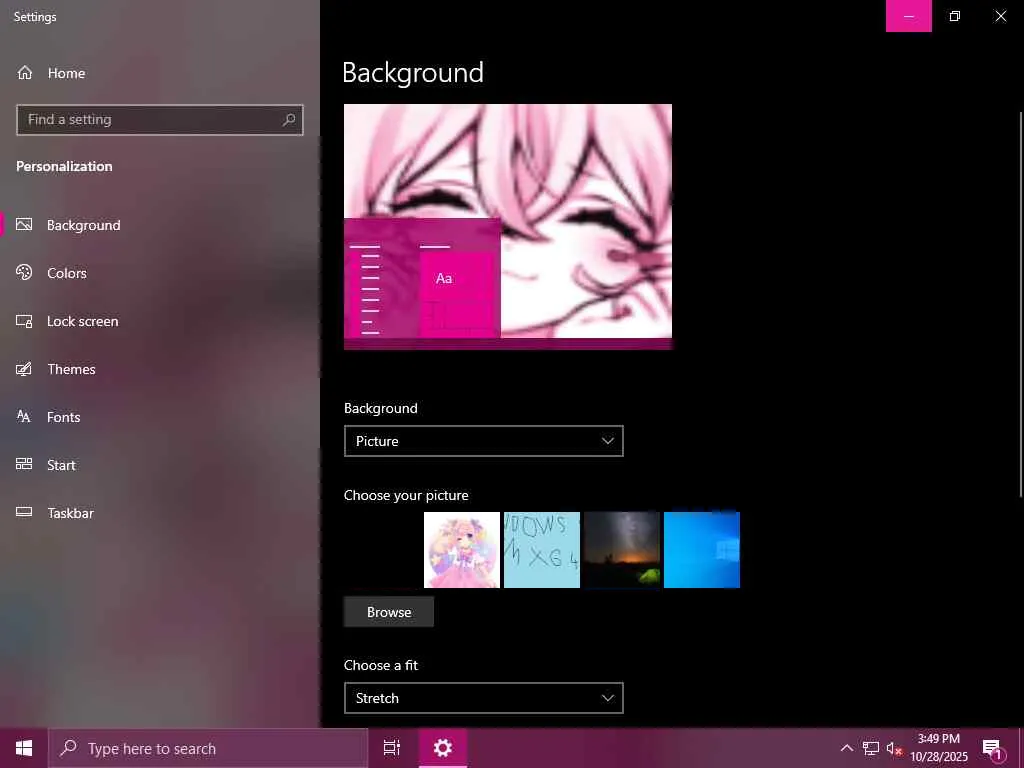Select the light blue handwritten text thumbnail
The width and height of the screenshot is (1024, 768).
[541, 550]
